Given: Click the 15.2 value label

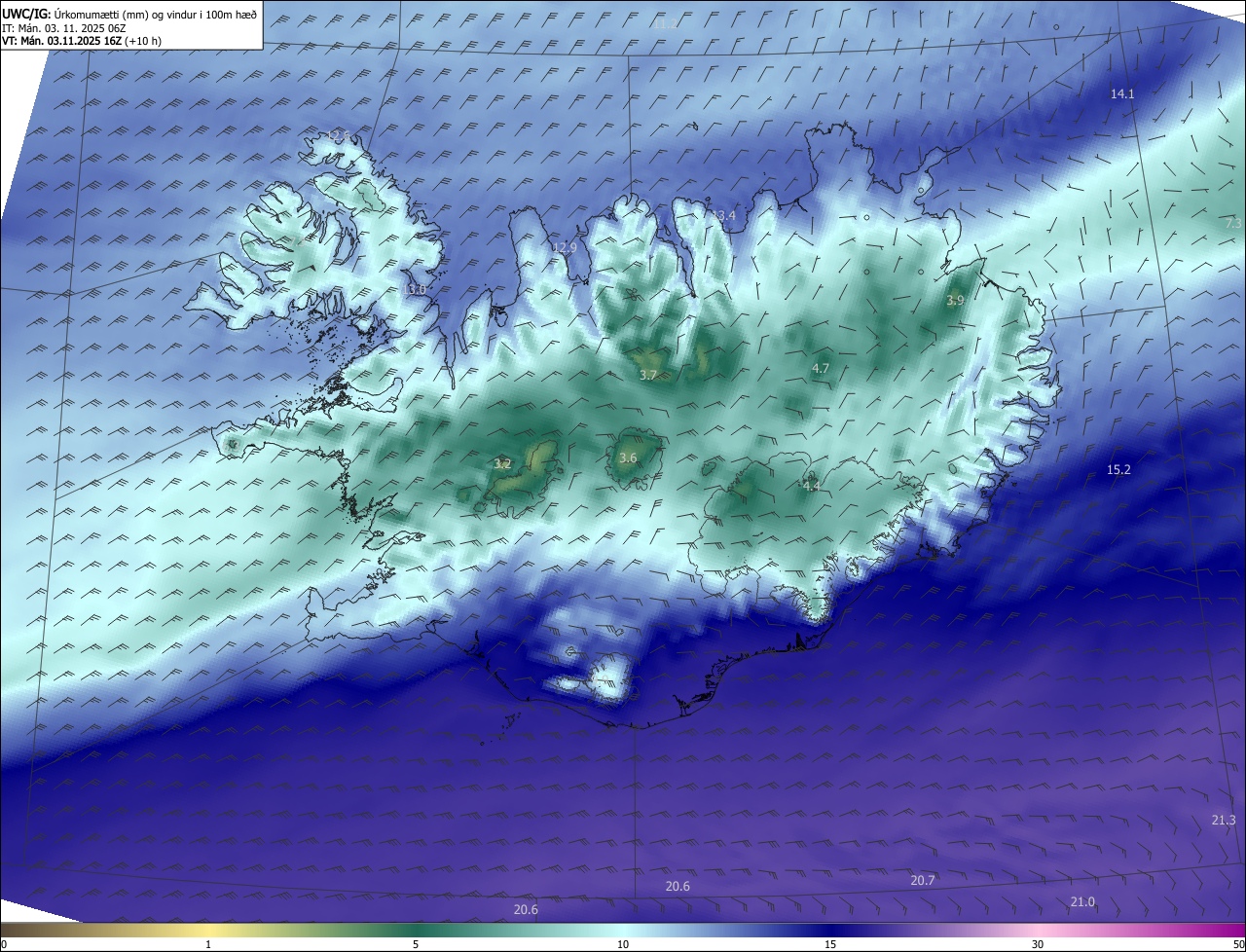Looking at the screenshot, I should click(x=1118, y=469).
